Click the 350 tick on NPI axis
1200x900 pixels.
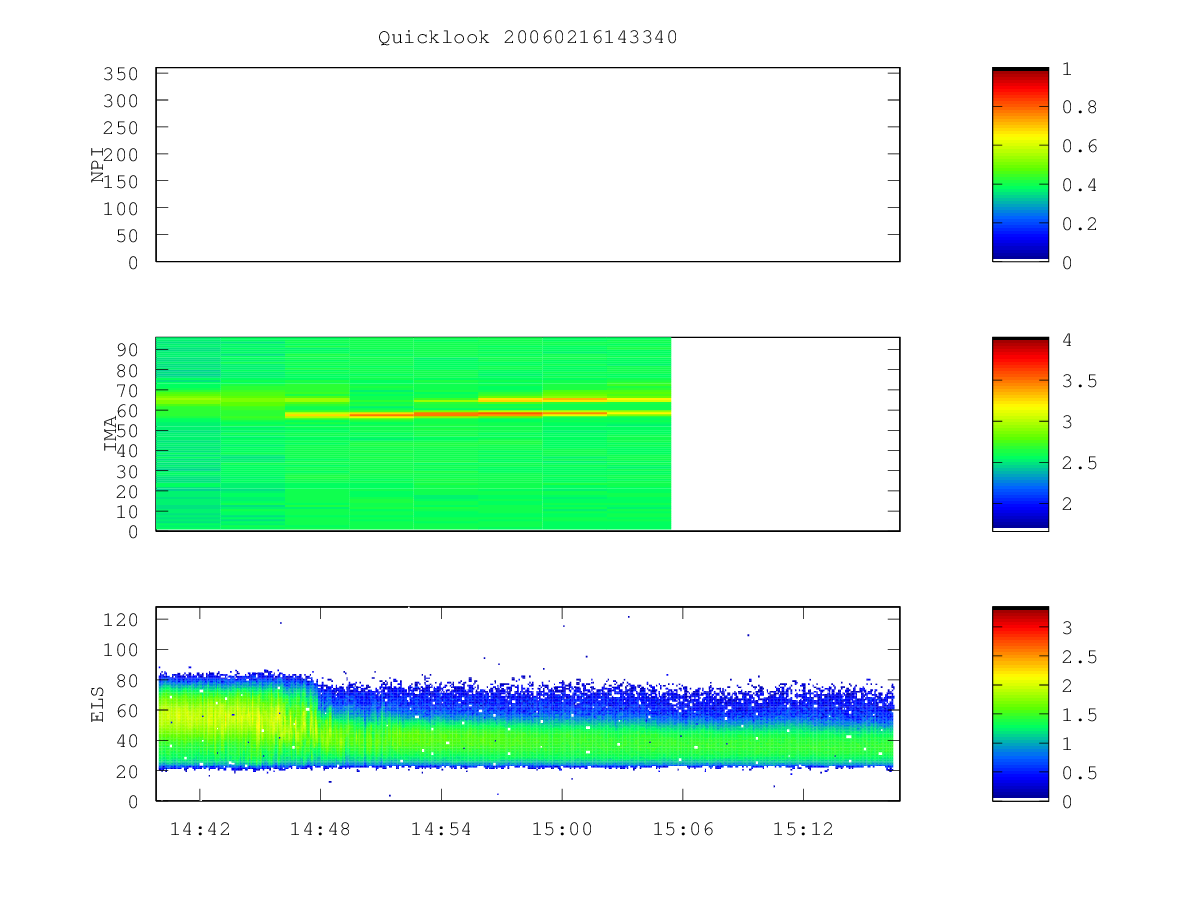[123, 74]
